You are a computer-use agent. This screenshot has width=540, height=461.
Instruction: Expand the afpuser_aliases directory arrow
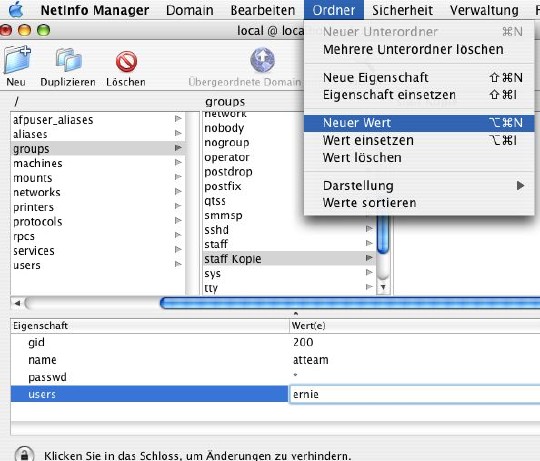[178, 119]
